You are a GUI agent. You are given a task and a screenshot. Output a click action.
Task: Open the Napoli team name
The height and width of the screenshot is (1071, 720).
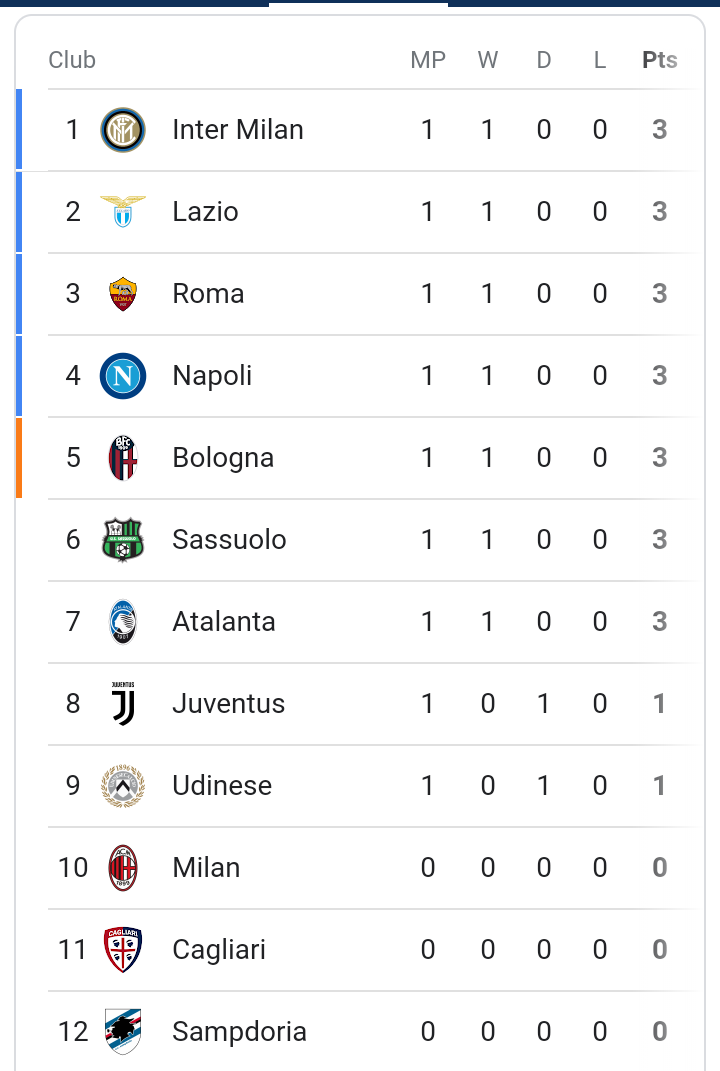(212, 376)
